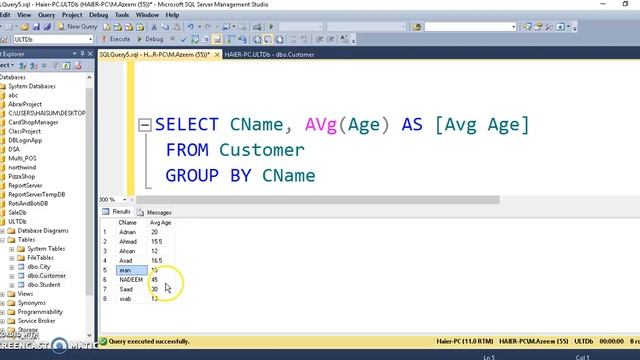Click the horizontal scrollbar of query editor
Image resolution: width=640 pixels, height=360 pixels.
[317, 200]
